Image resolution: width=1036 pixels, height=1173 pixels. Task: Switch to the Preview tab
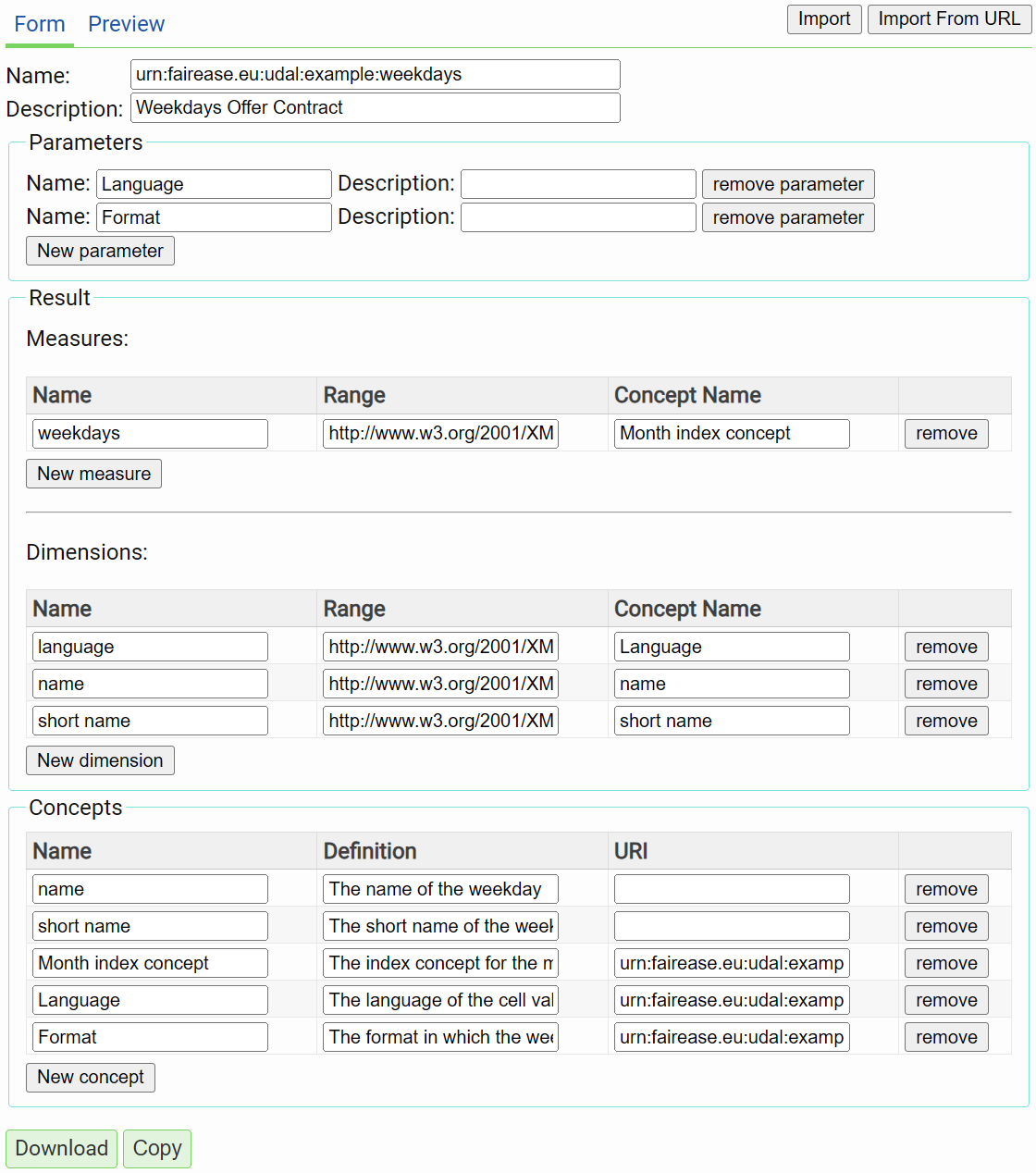click(126, 24)
